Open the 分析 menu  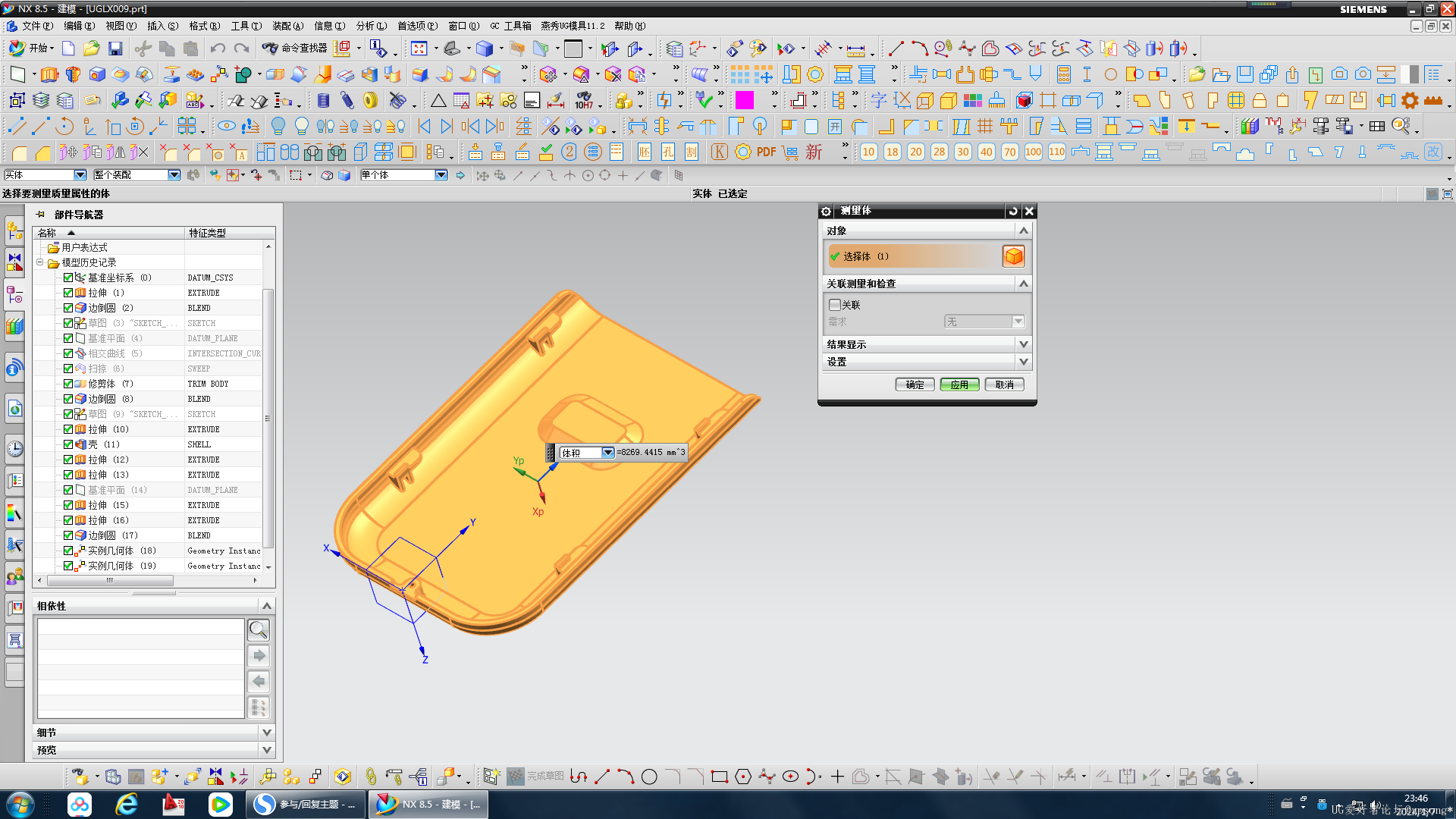[372, 26]
